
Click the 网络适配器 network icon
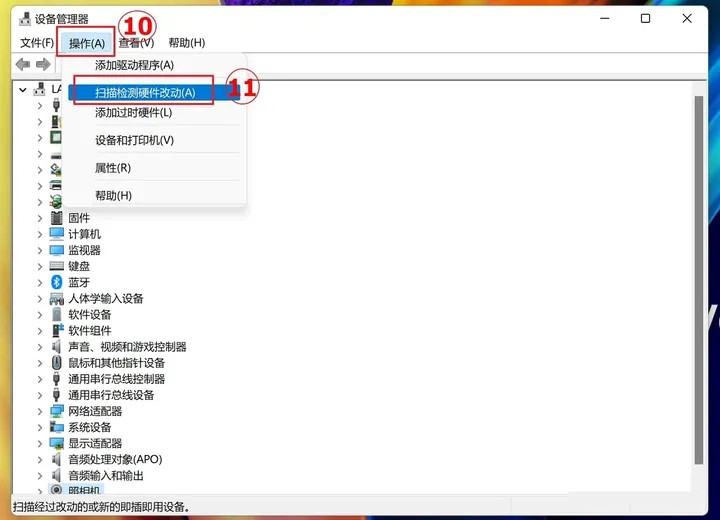[x=57, y=411]
